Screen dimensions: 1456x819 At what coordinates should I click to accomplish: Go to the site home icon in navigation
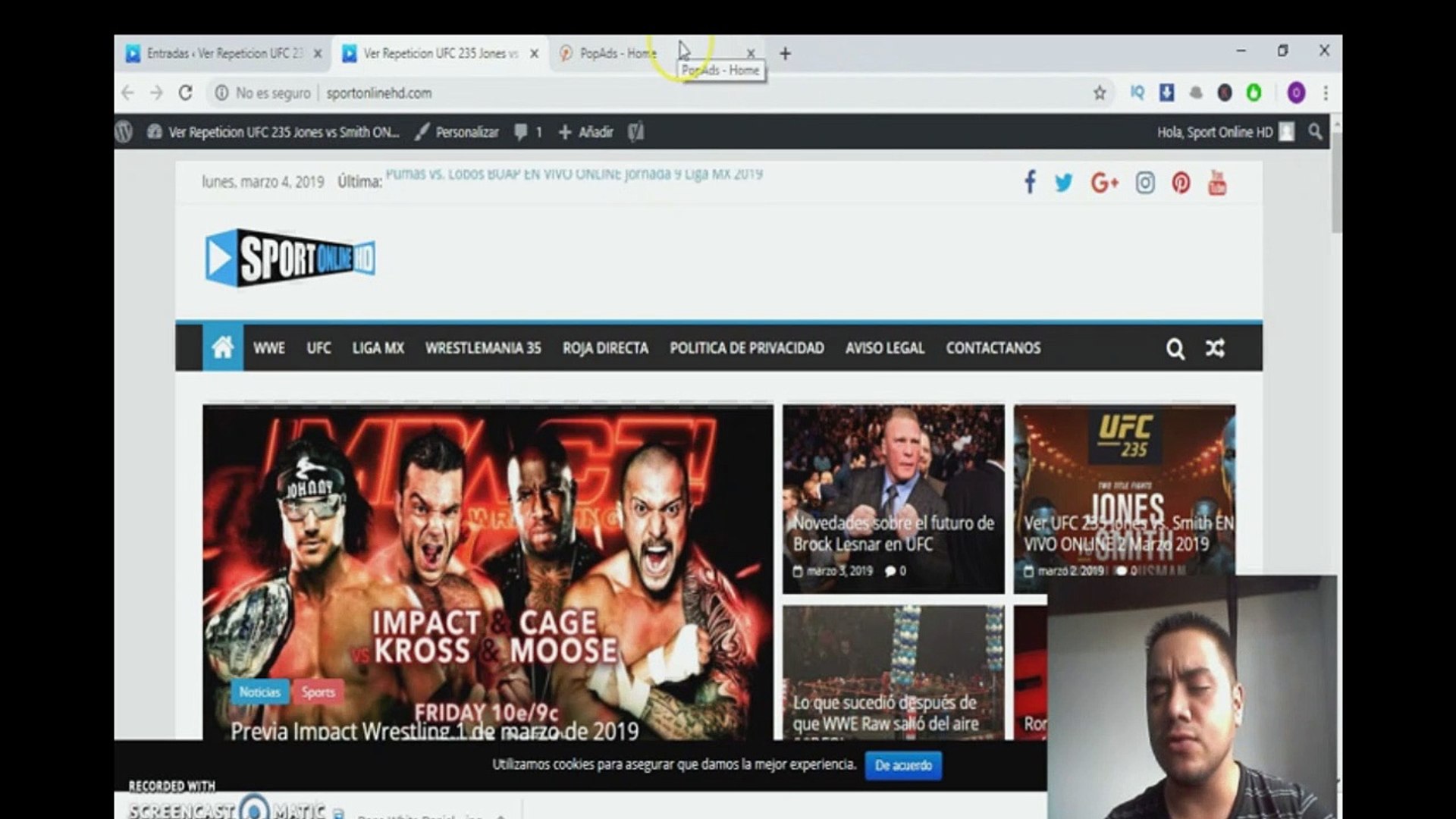(223, 347)
